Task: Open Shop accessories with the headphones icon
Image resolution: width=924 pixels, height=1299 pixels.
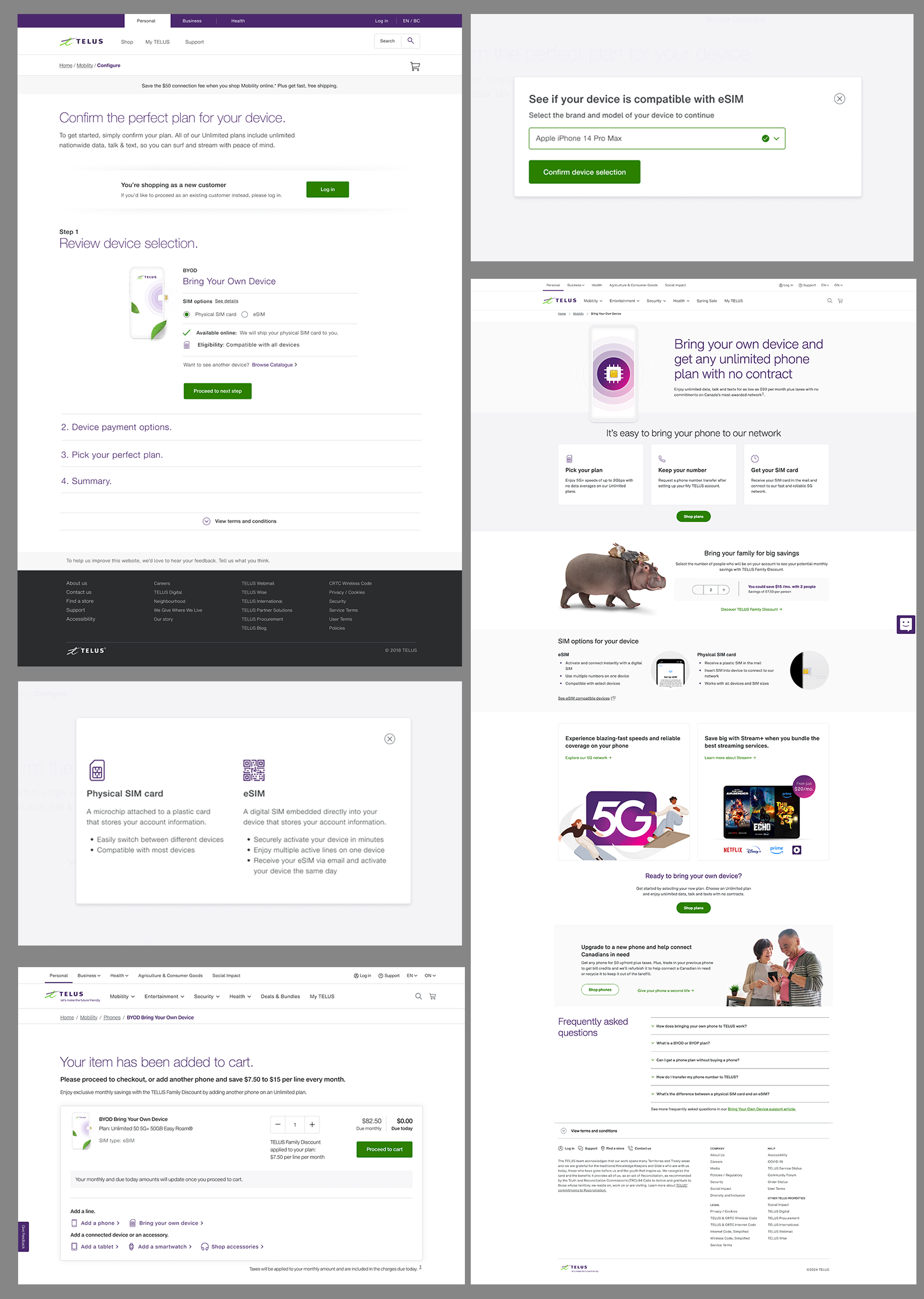Action: (x=232, y=1247)
